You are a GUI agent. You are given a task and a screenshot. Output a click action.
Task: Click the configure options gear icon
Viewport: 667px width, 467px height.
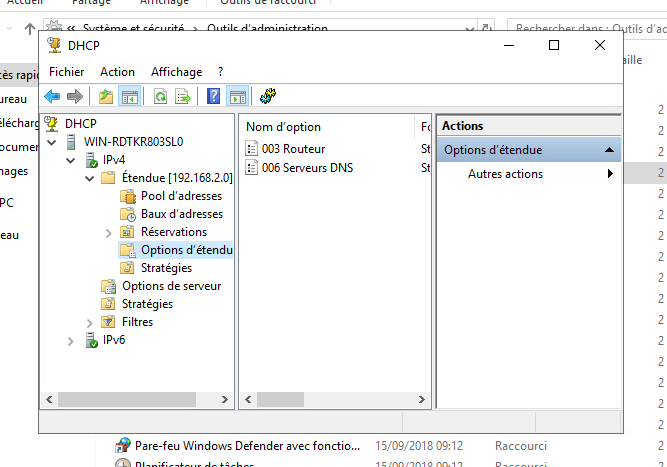[267, 96]
